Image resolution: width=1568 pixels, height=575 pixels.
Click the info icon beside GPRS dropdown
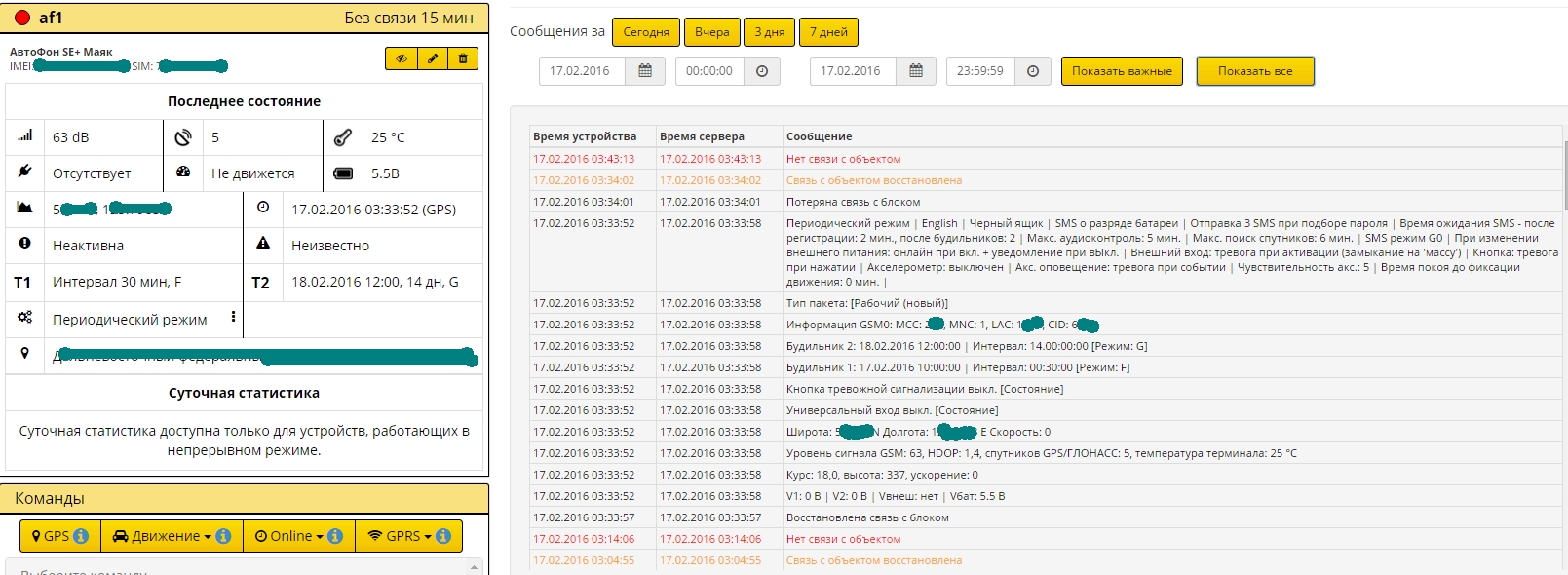tap(443, 536)
